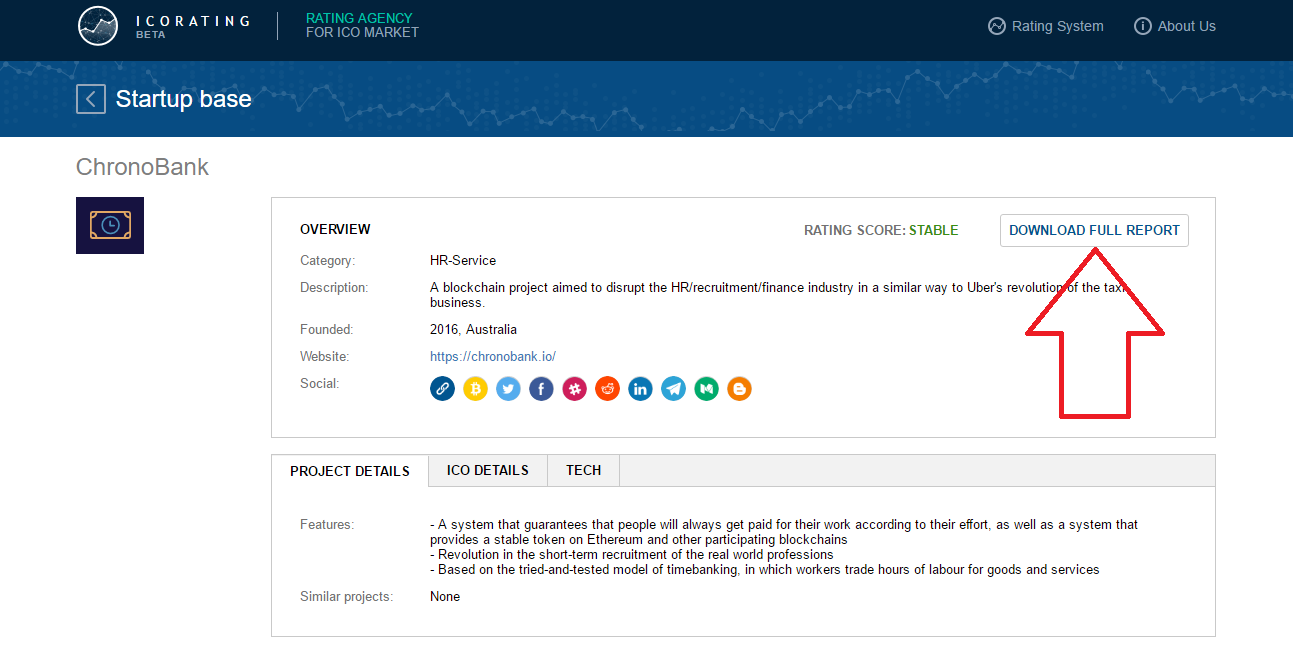Open the Twitter social icon

(509, 388)
